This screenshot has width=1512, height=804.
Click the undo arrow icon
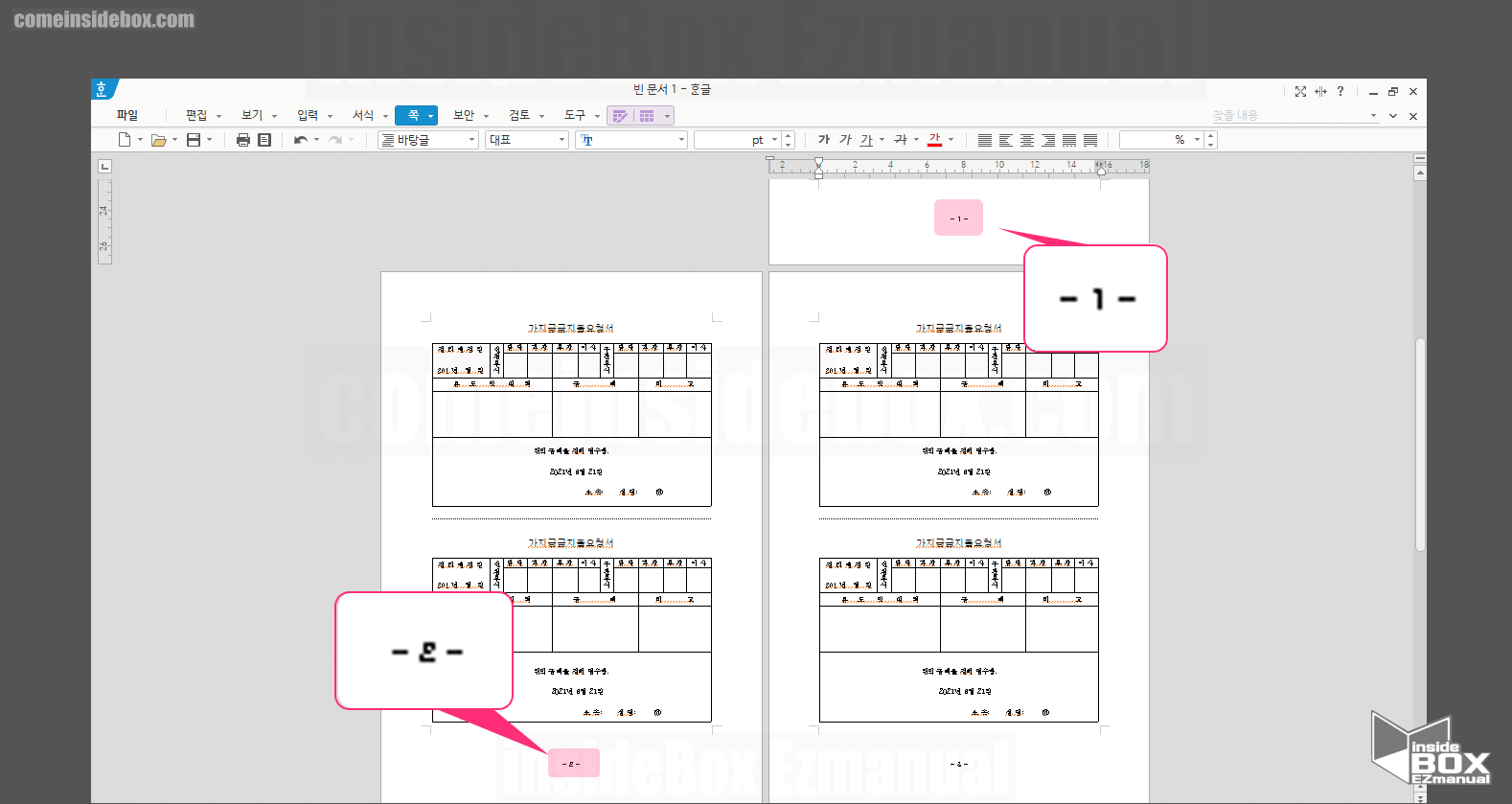tap(301, 140)
